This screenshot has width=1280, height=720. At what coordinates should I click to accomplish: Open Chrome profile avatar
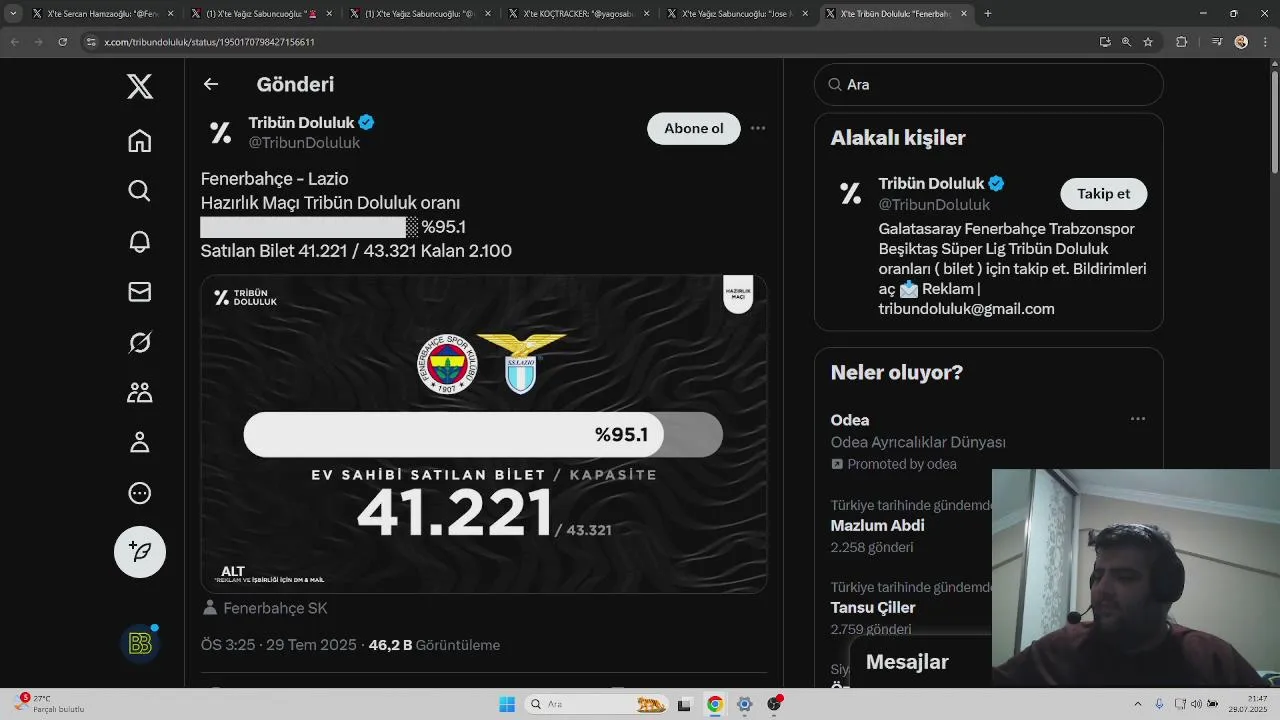click(x=1241, y=42)
